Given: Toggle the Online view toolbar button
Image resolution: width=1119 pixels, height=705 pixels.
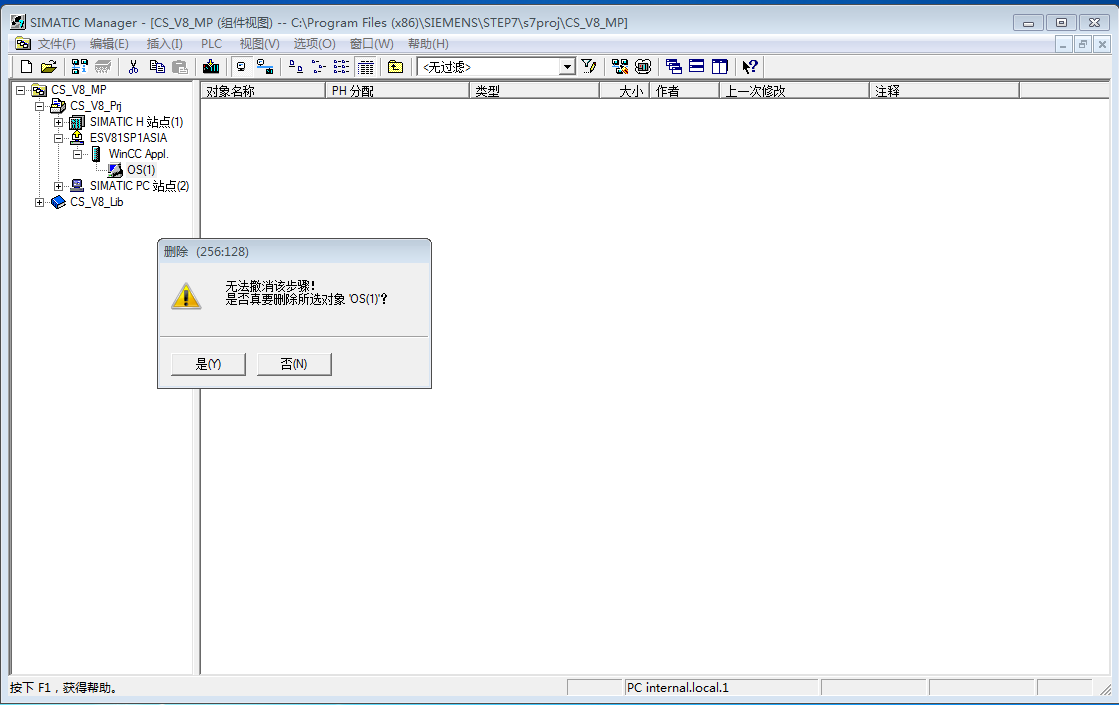Looking at the screenshot, I should (x=265, y=67).
